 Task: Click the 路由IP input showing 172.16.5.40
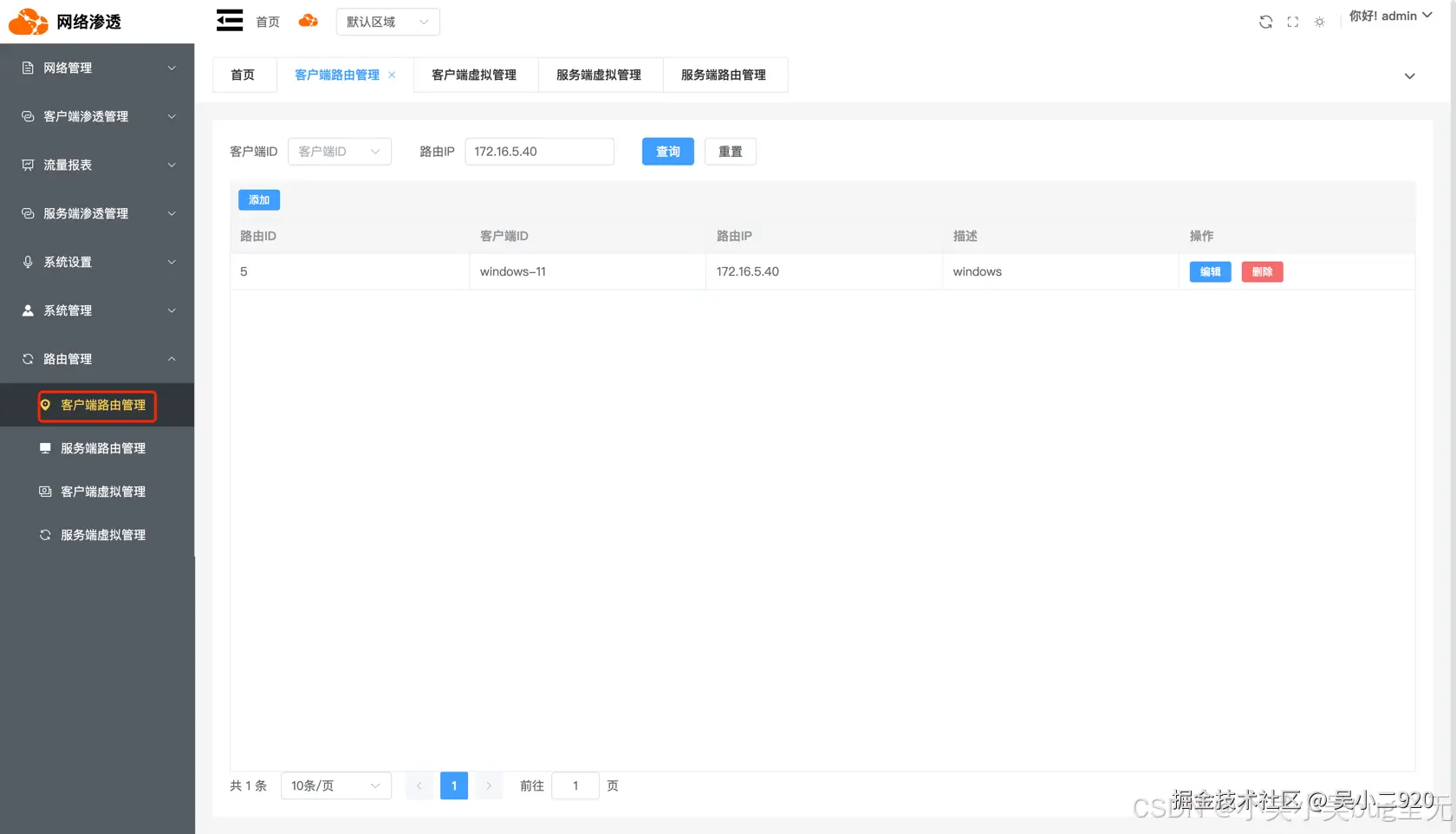pos(539,151)
